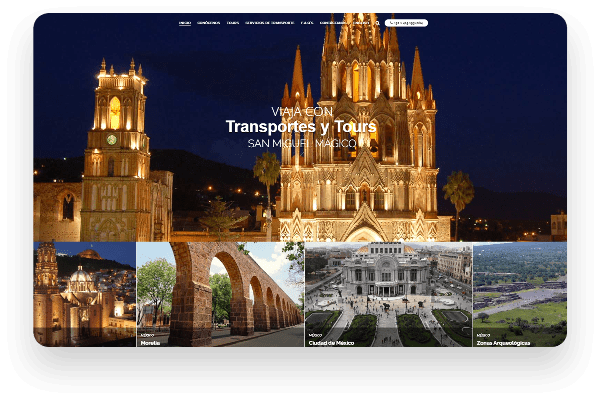Viewport: 600px width, 400px height.
Task: Open the first night-time church tile
Action: [84, 293]
